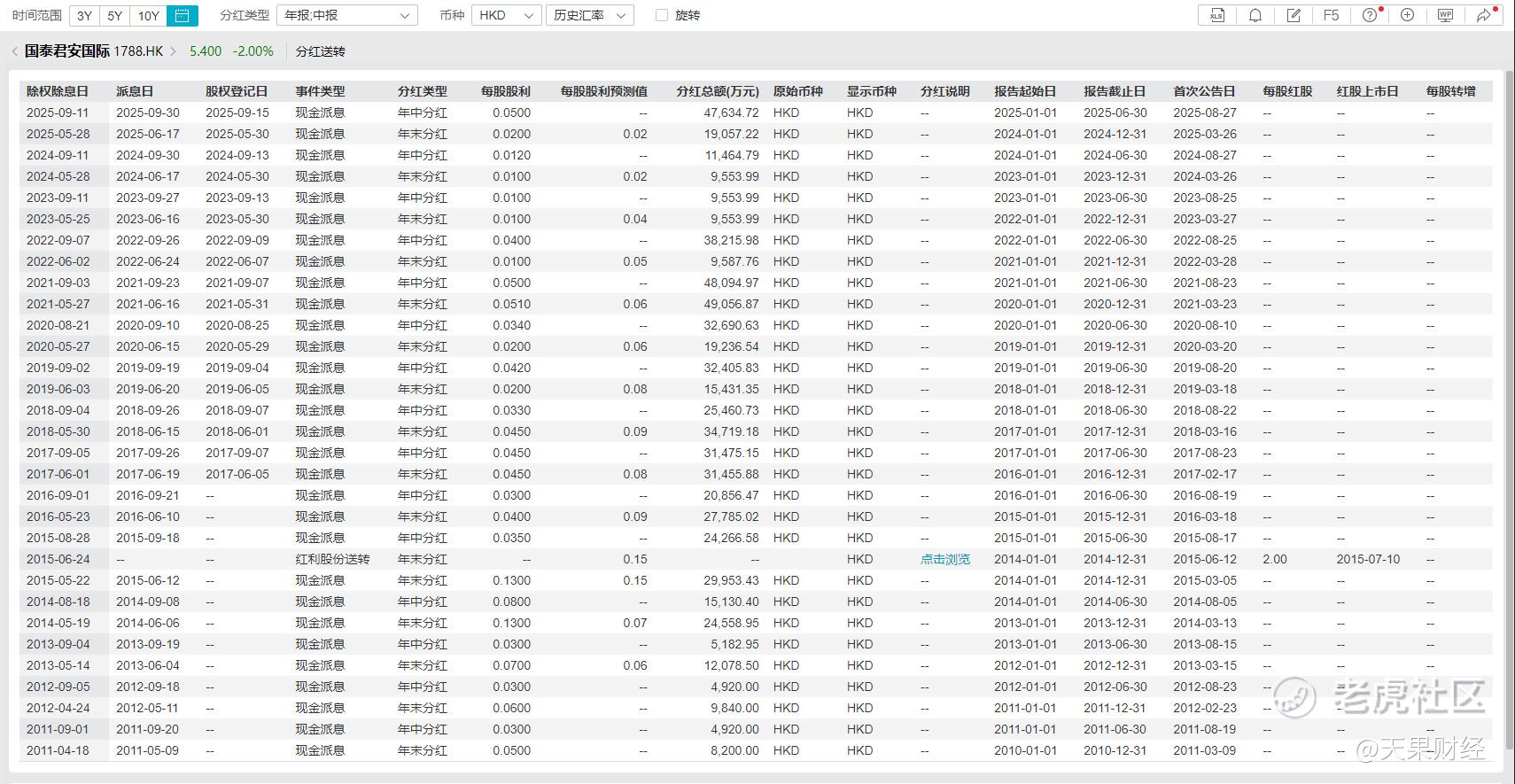Select ex-dividend date cell 2024-09-11
This screenshot has height=784, width=1515.
(58, 155)
